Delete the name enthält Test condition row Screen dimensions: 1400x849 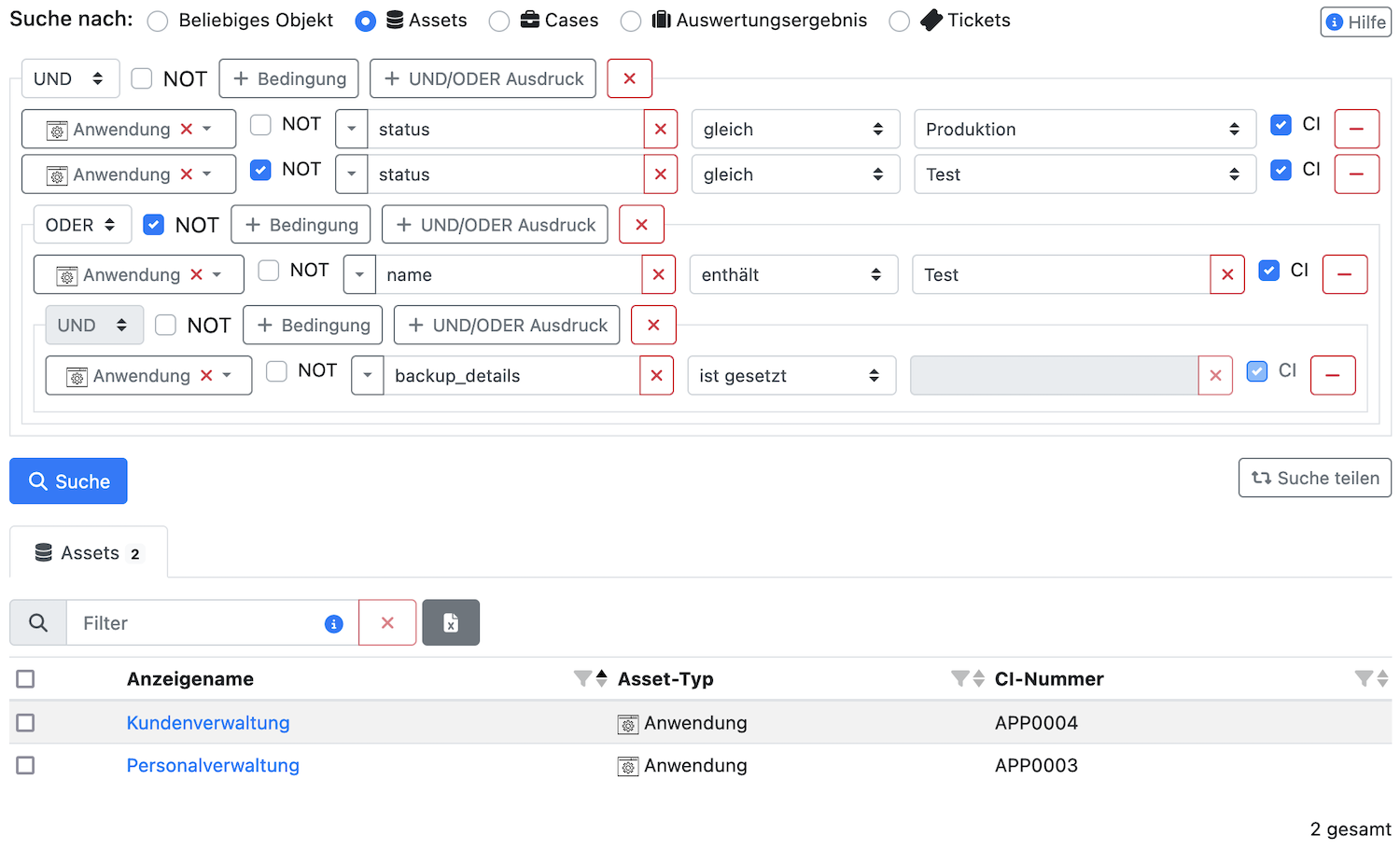point(1345,274)
